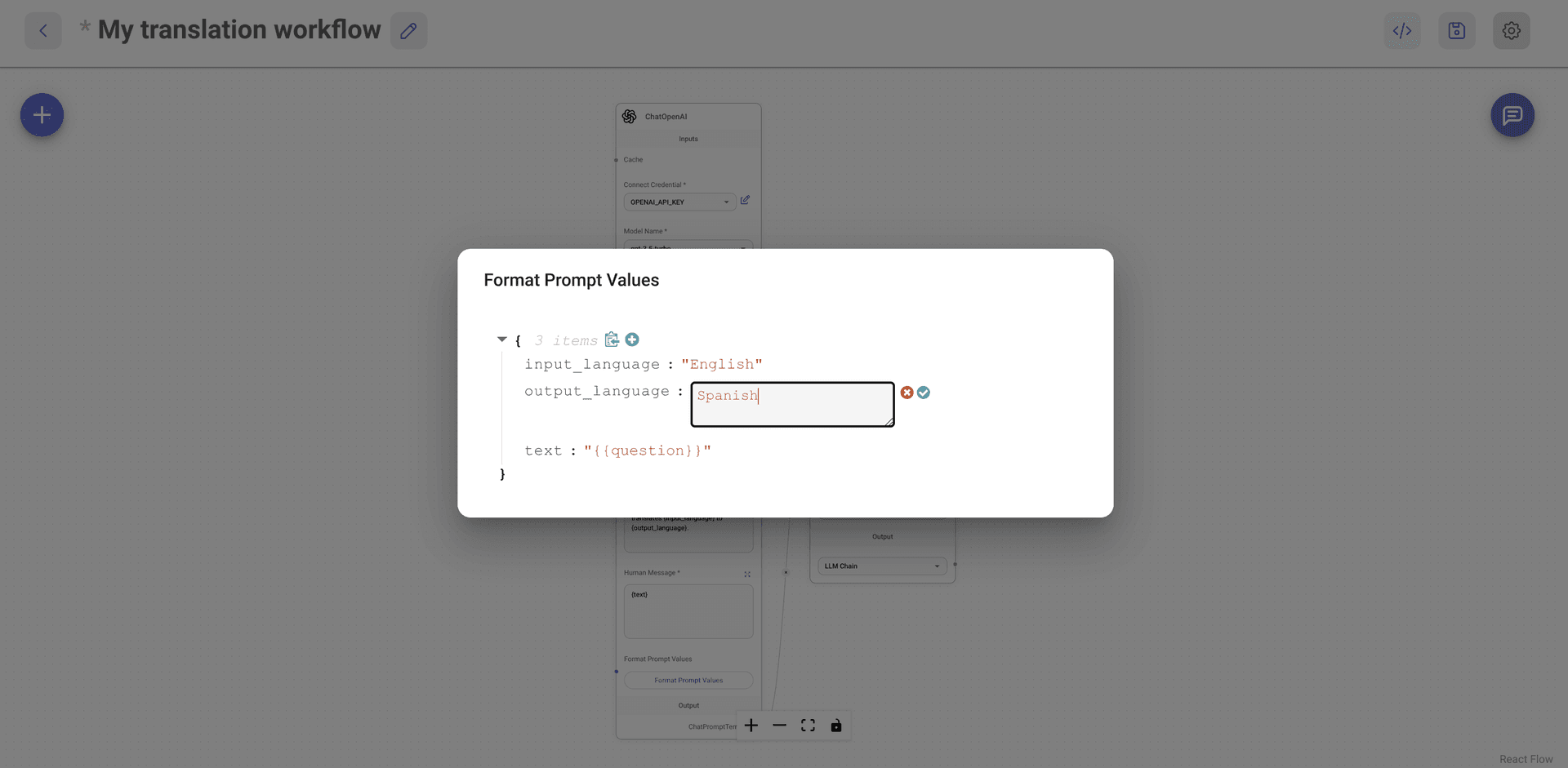Open the API code view
Screen dimensions: 1568x768
click(x=1402, y=31)
